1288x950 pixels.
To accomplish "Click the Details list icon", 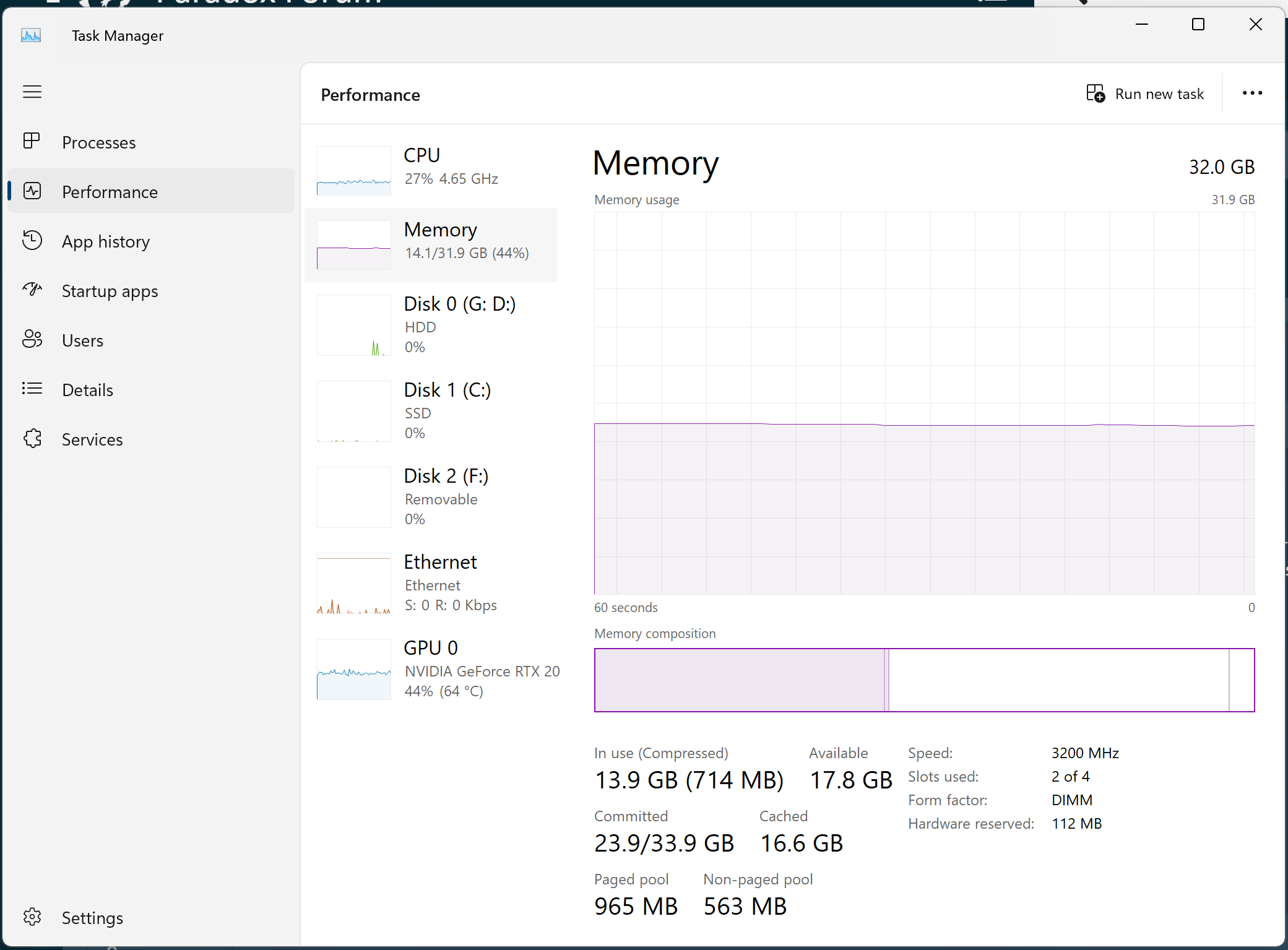I will pos(32,389).
